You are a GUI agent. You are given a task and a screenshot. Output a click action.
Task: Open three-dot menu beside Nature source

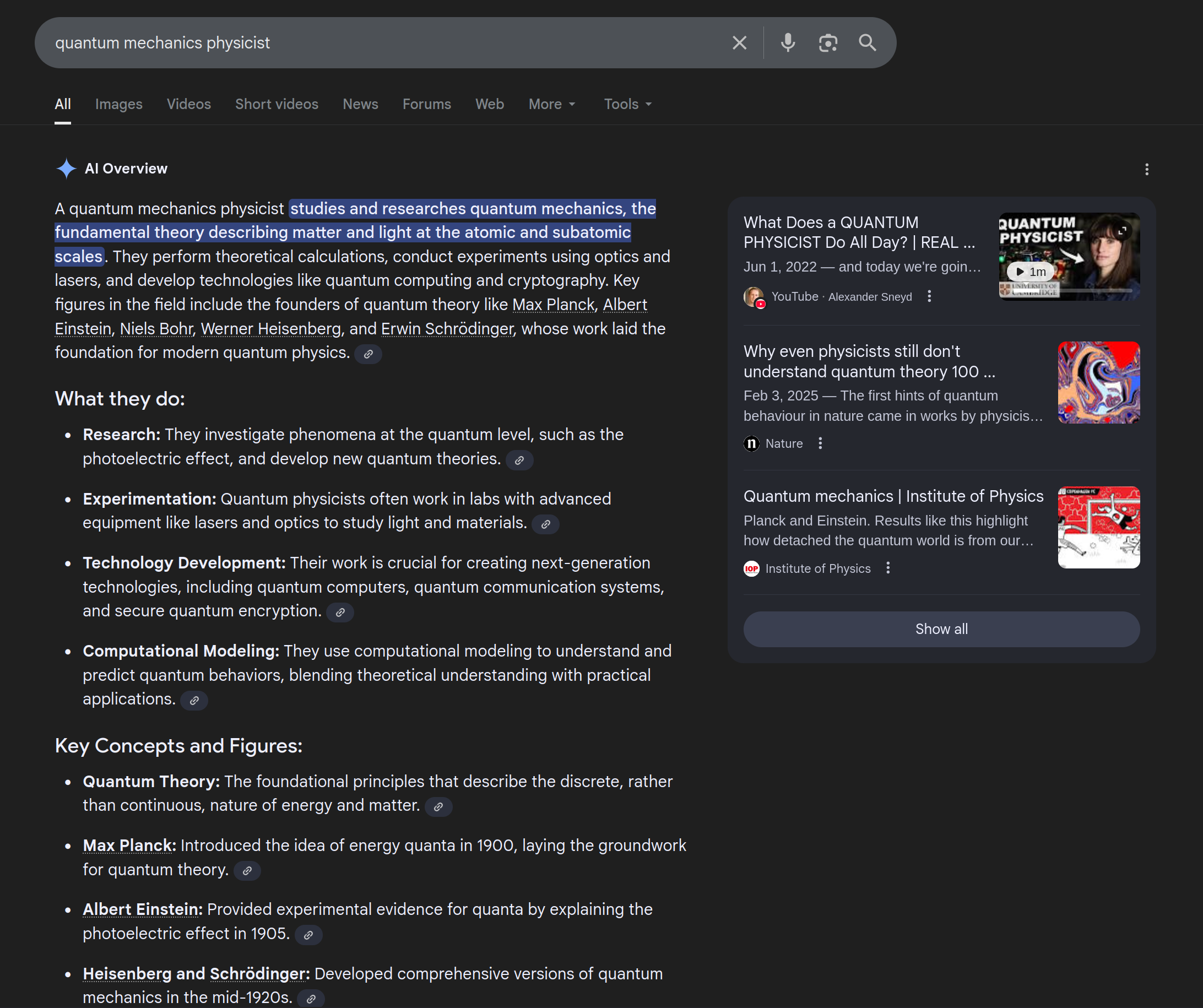point(820,443)
